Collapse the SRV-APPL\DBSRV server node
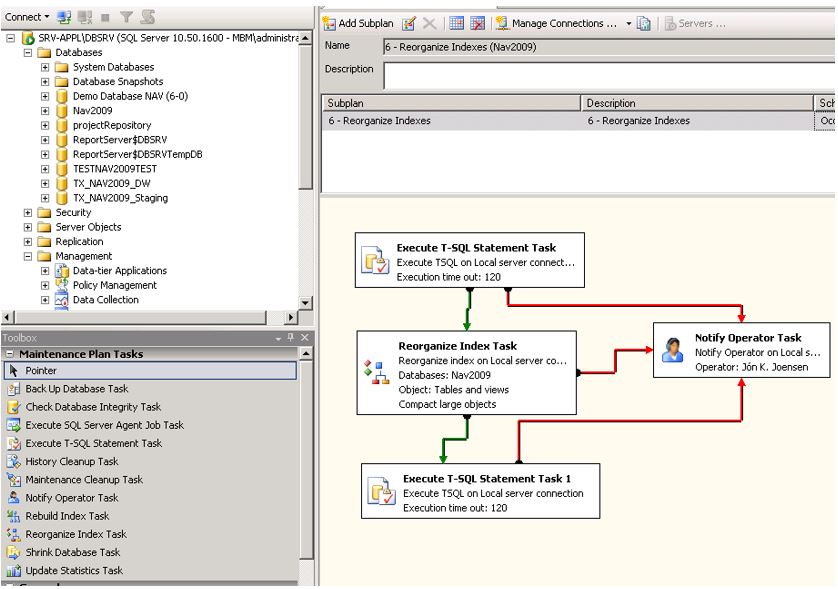This screenshot has height=589, width=838. click(11, 38)
